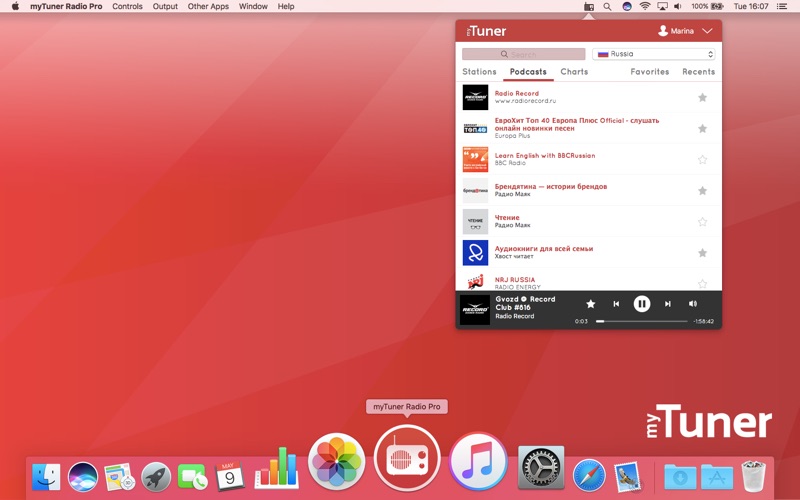800x500 pixels.
Task: Click the Europa Plus Топ 40 artwork
Action: pos(475,128)
